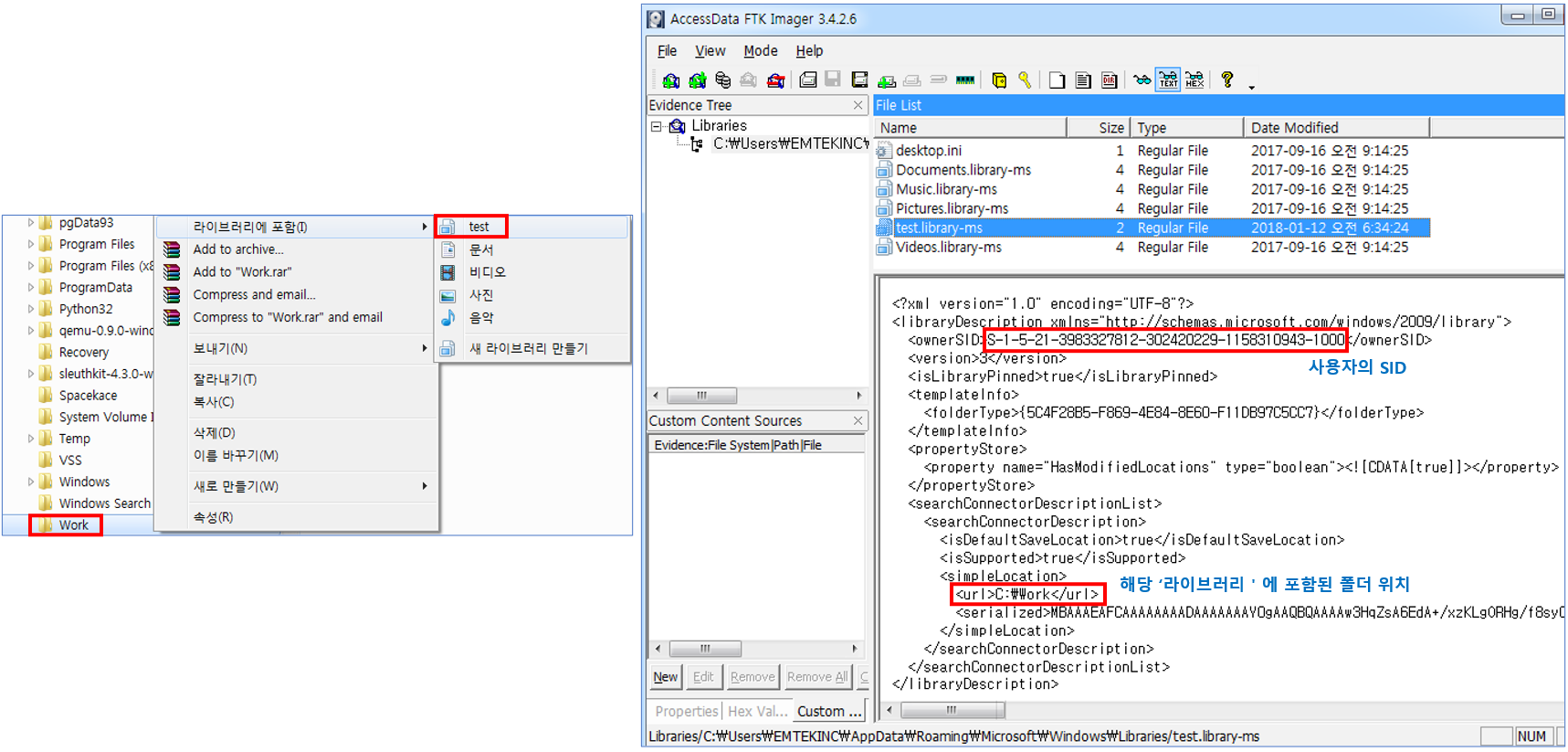Image resolution: width=1568 pixels, height=752 pixels.
Task: Click Add to Custom Content Image icon
Action: tap(887, 81)
